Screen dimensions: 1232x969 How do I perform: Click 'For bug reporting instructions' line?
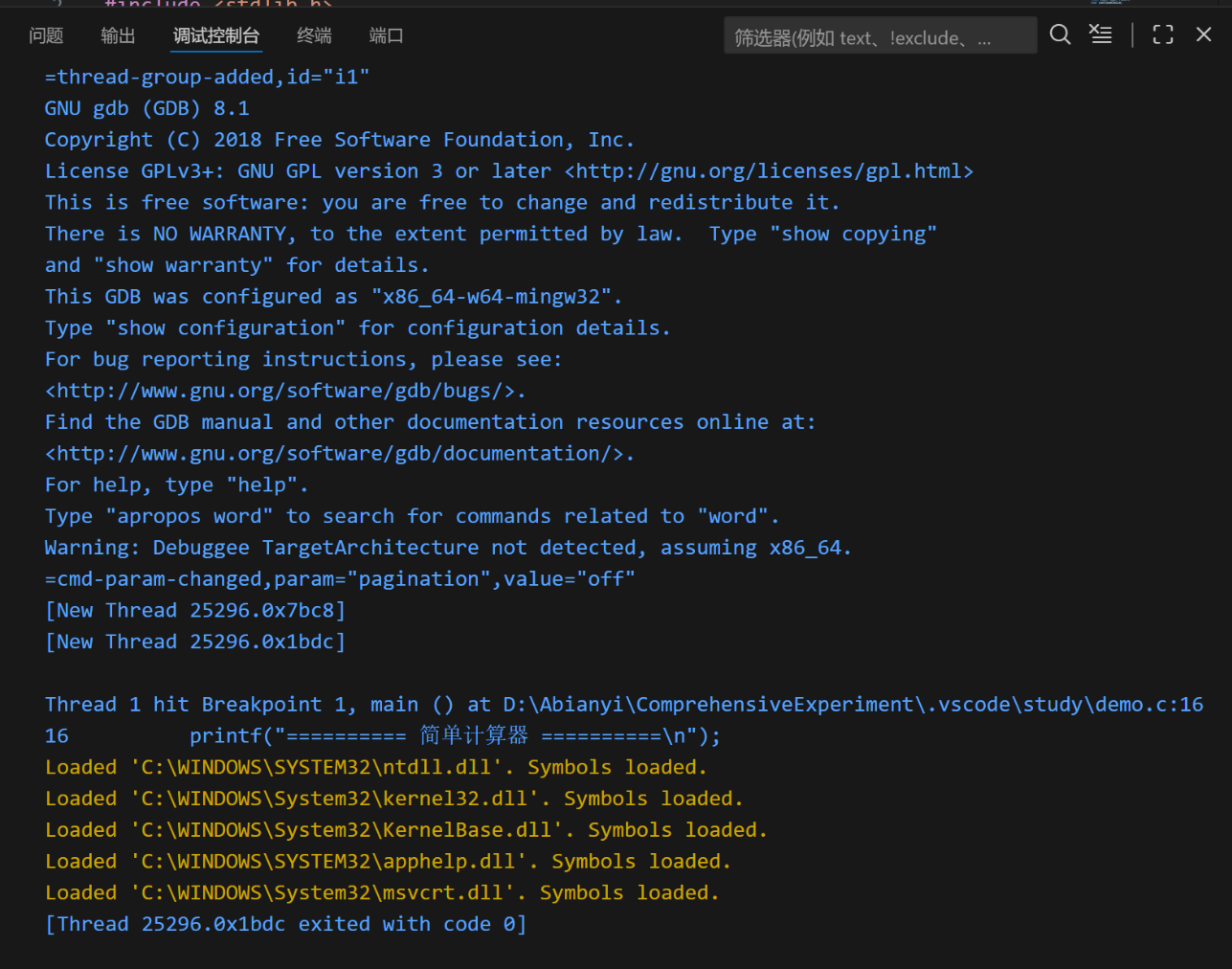click(303, 360)
